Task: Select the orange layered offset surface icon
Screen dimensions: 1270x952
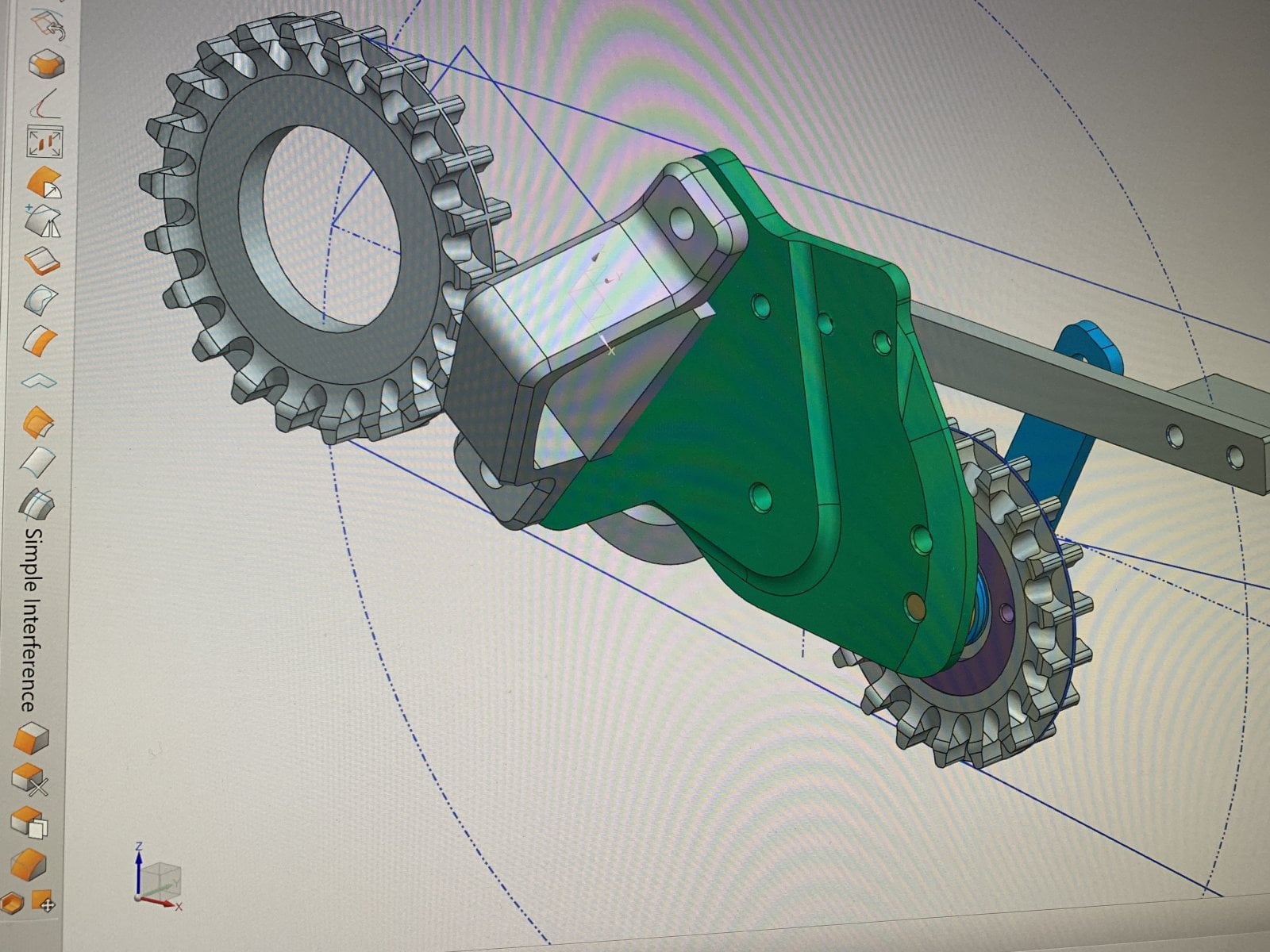Action: tap(38, 420)
